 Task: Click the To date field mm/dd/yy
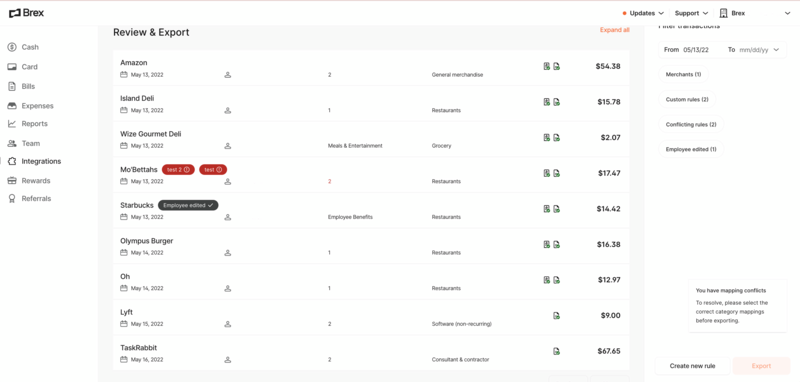coord(754,50)
